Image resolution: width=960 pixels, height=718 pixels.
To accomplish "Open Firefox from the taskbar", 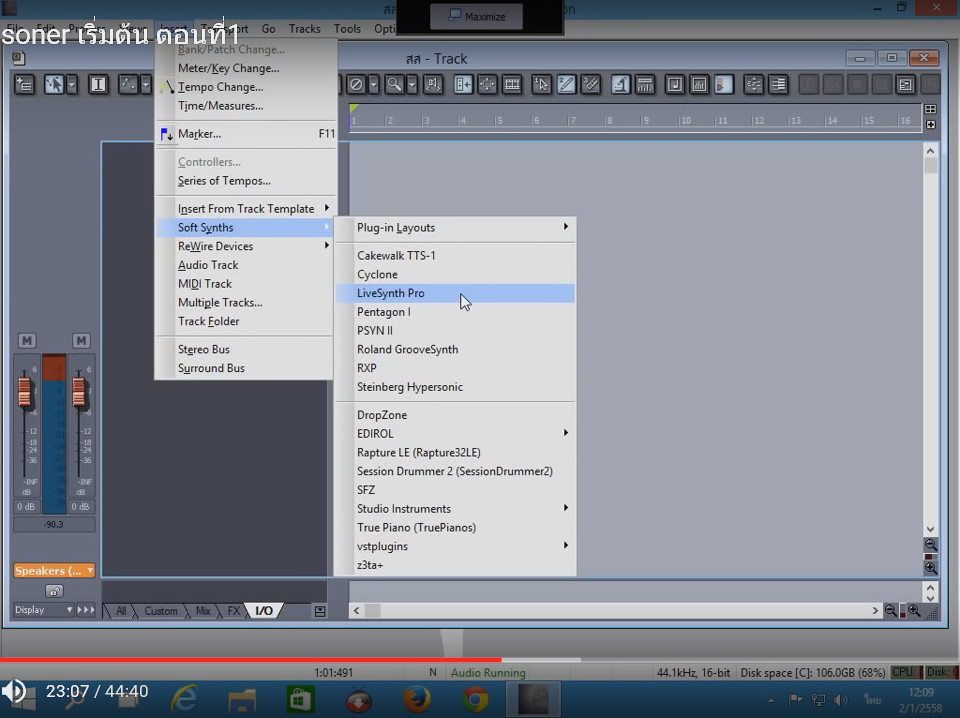I will pyautogui.click(x=417, y=698).
